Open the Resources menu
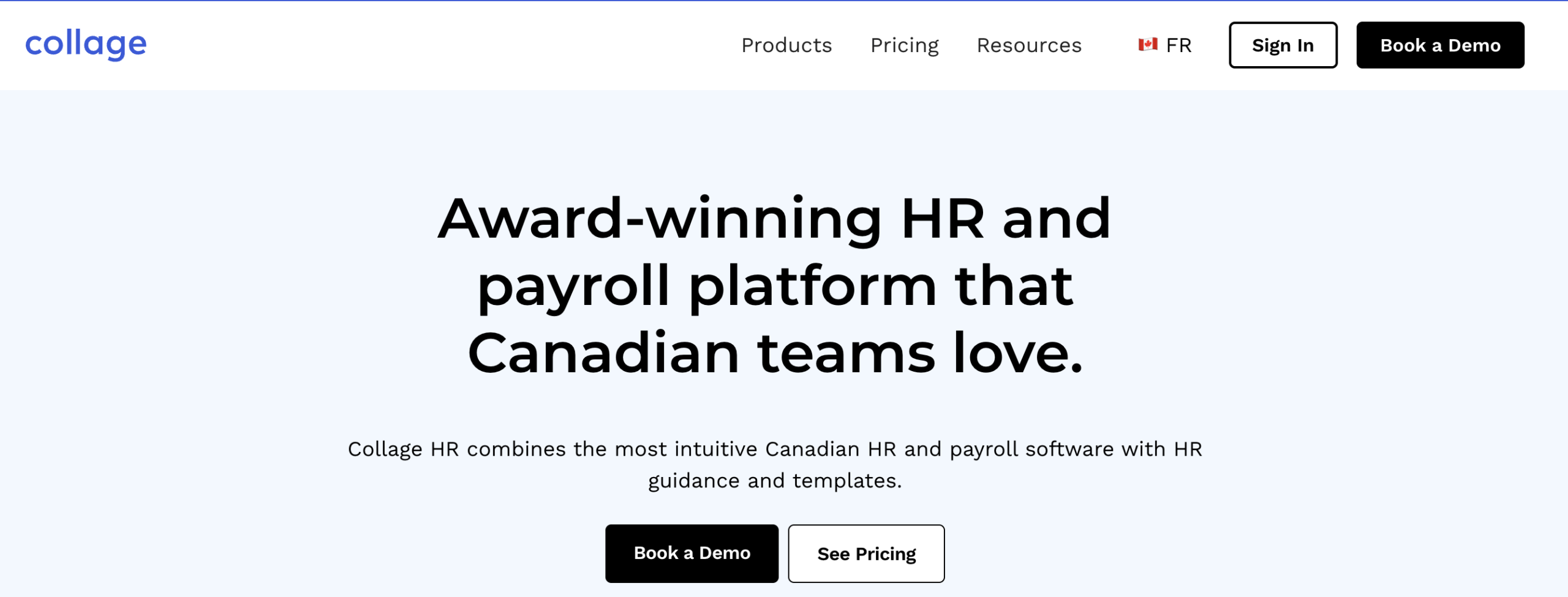1568x597 pixels. (1029, 45)
